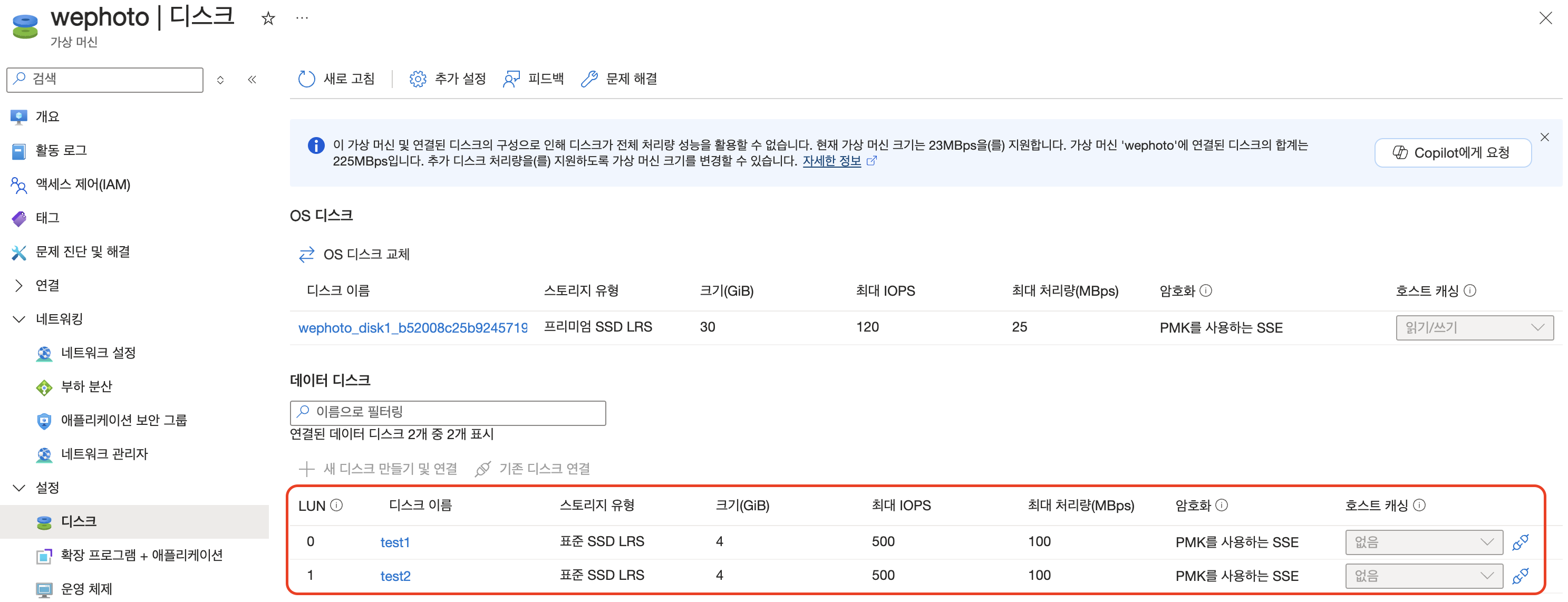The image size is (1568, 602).
Task: Open the wephoto_disk1 OS disk link
Action: click(x=412, y=327)
